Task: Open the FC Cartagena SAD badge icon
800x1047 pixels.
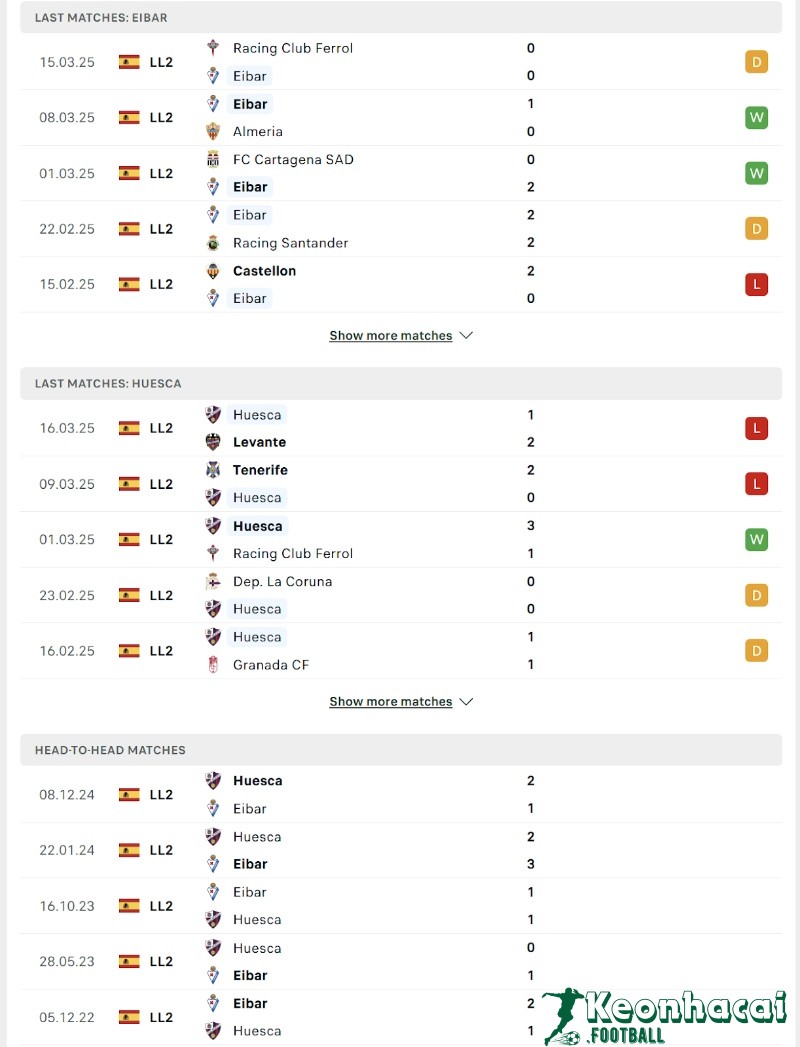Action: 212,159
